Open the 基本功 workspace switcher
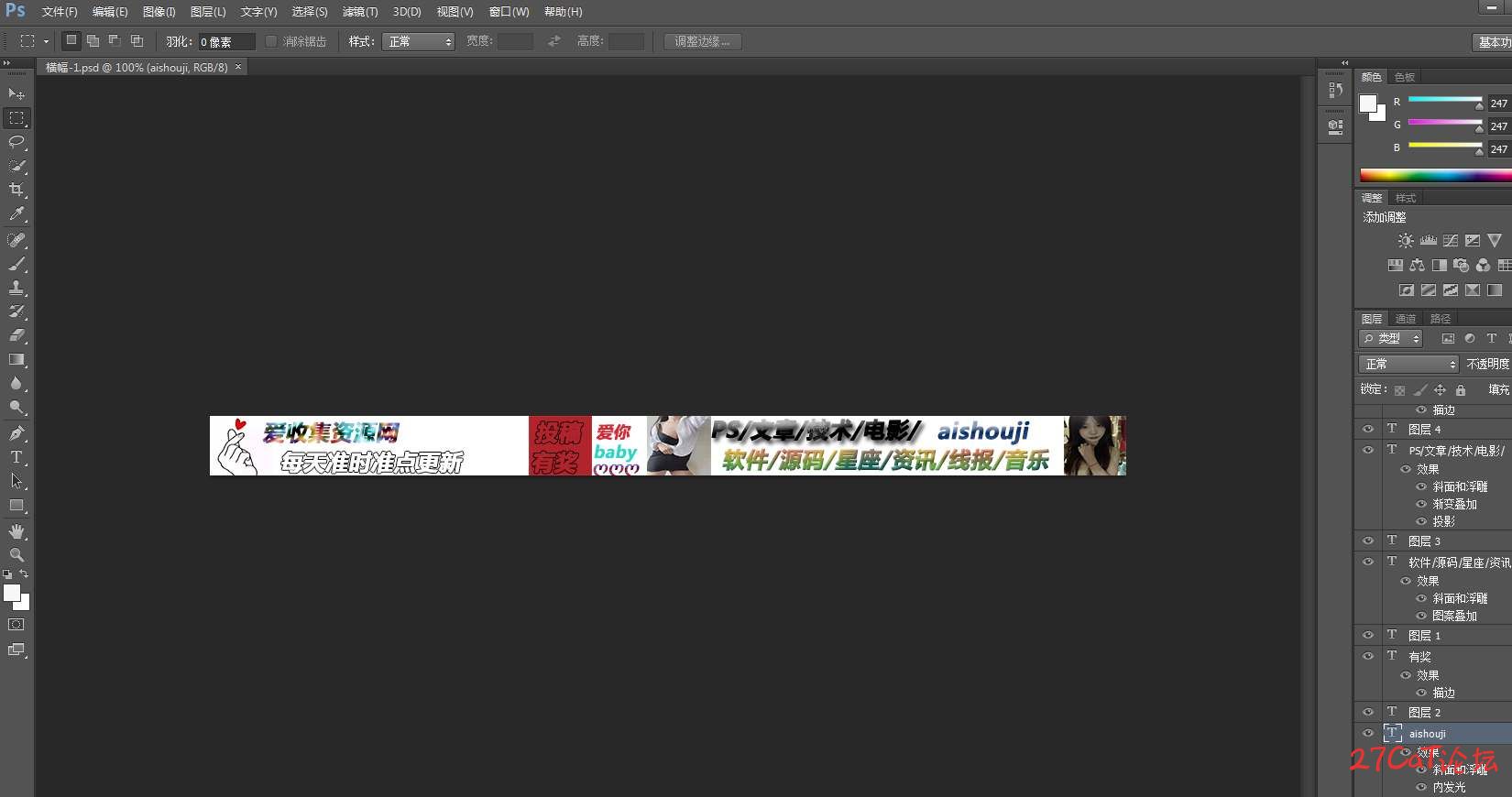This screenshot has height=797, width=1512. (x=1492, y=42)
